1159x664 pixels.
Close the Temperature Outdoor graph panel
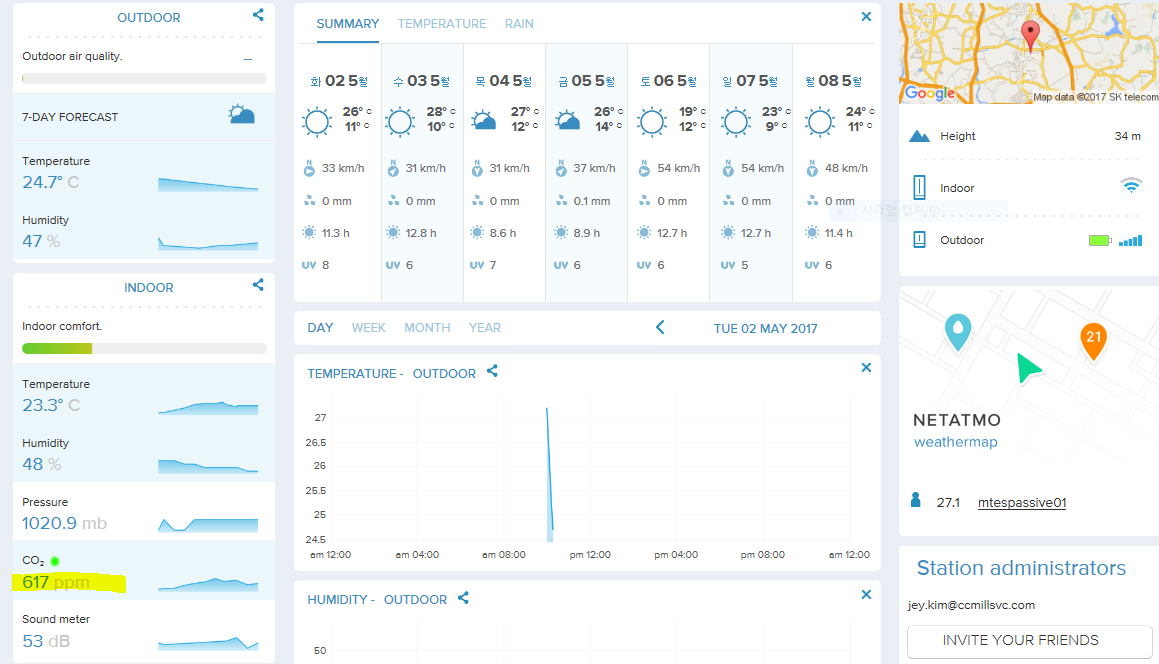click(866, 368)
